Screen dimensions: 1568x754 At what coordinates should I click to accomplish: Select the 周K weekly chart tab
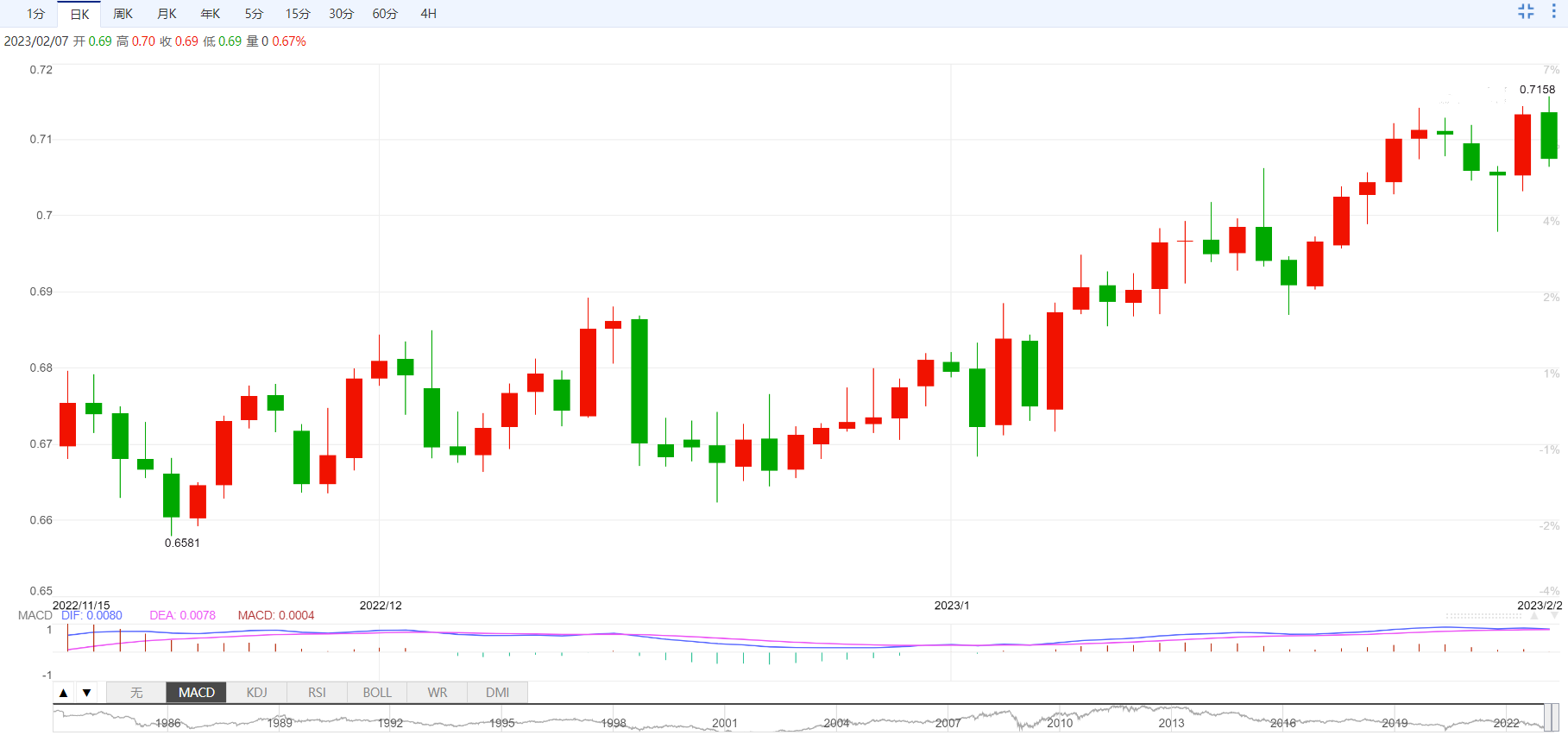point(123,14)
